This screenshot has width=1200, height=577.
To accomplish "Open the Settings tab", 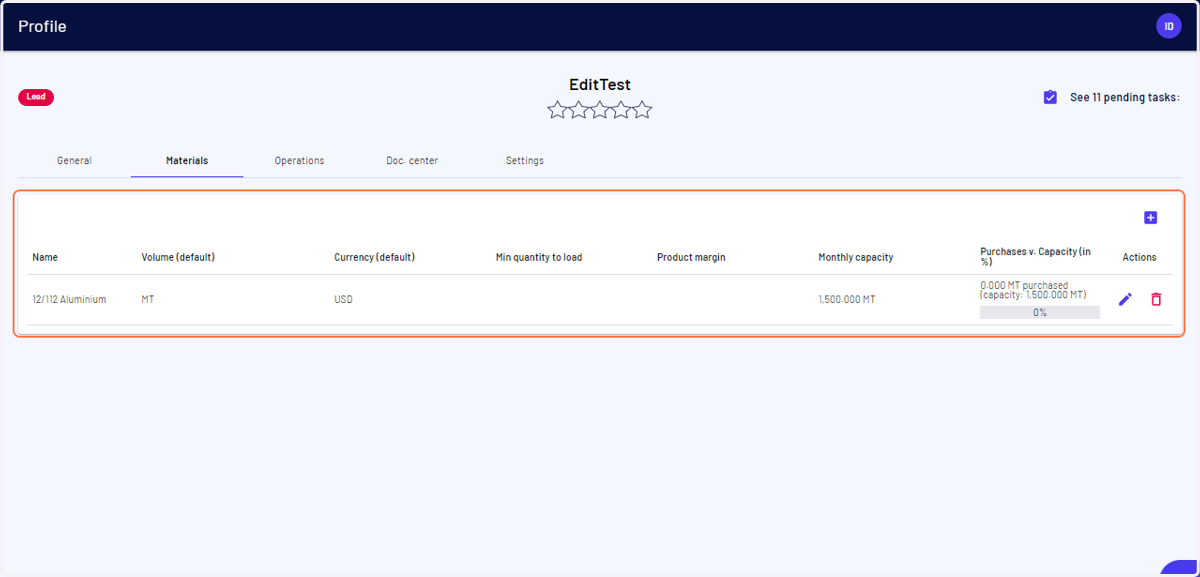I will 525,161.
